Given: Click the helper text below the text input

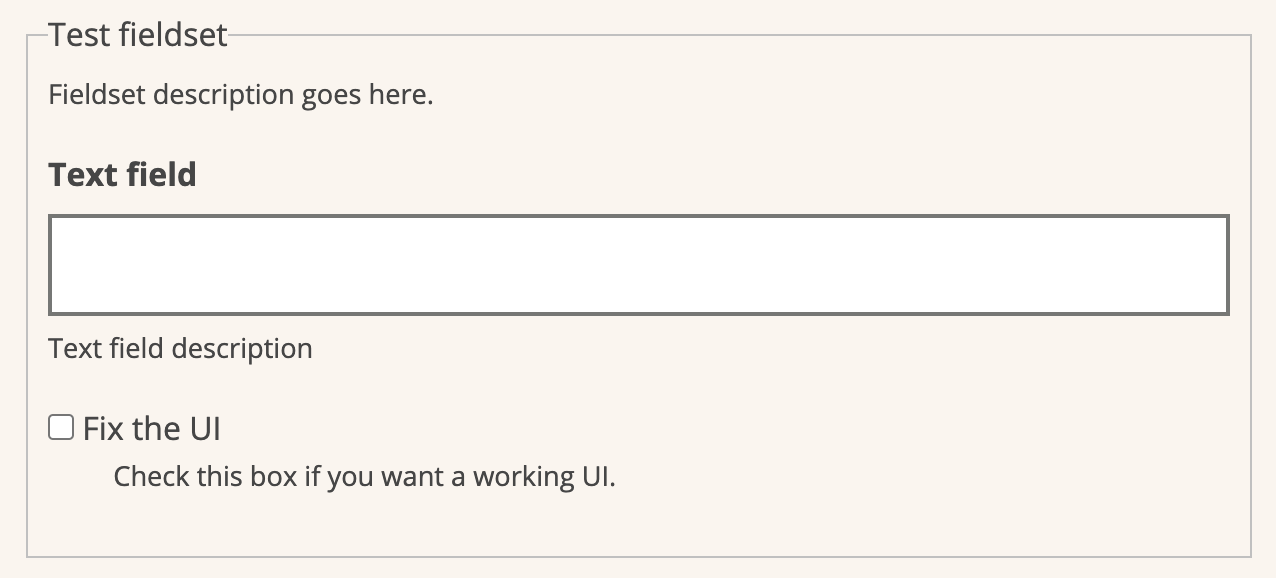Looking at the screenshot, I should pyautogui.click(x=180, y=349).
